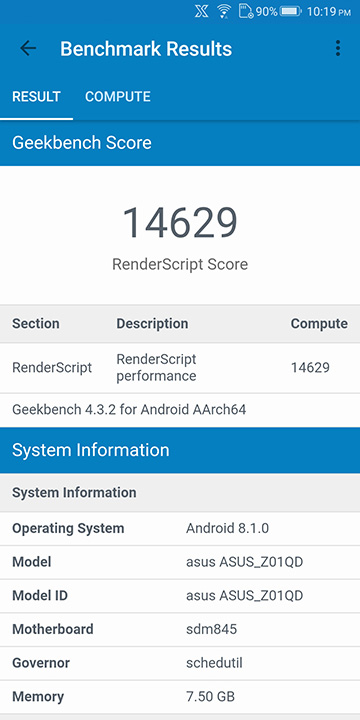360x720 pixels.
Task: Tap the Model label
Action: pyautogui.click(x=32, y=562)
